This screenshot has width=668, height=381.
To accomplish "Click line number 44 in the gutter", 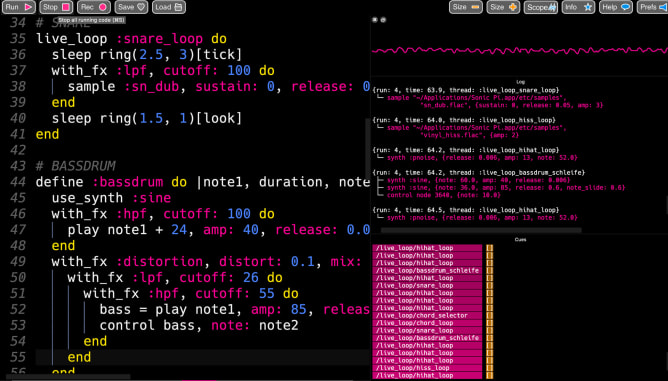I will [17, 182].
